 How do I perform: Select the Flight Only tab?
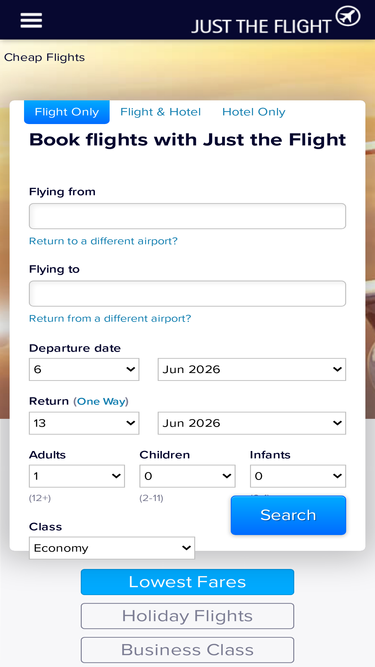(67, 112)
